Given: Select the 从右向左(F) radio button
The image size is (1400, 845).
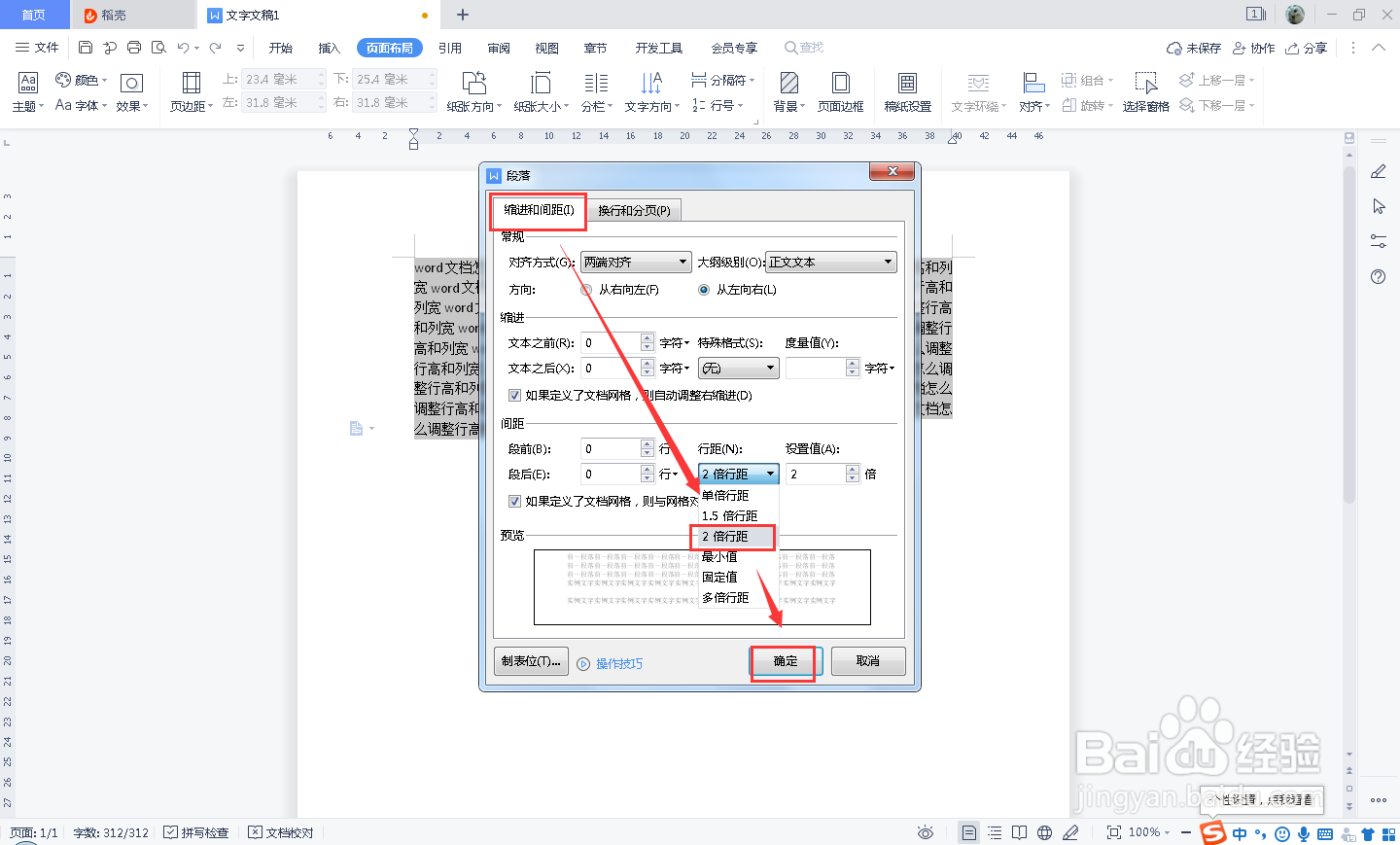Looking at the screenshot, I should click(x=586, y=289).
